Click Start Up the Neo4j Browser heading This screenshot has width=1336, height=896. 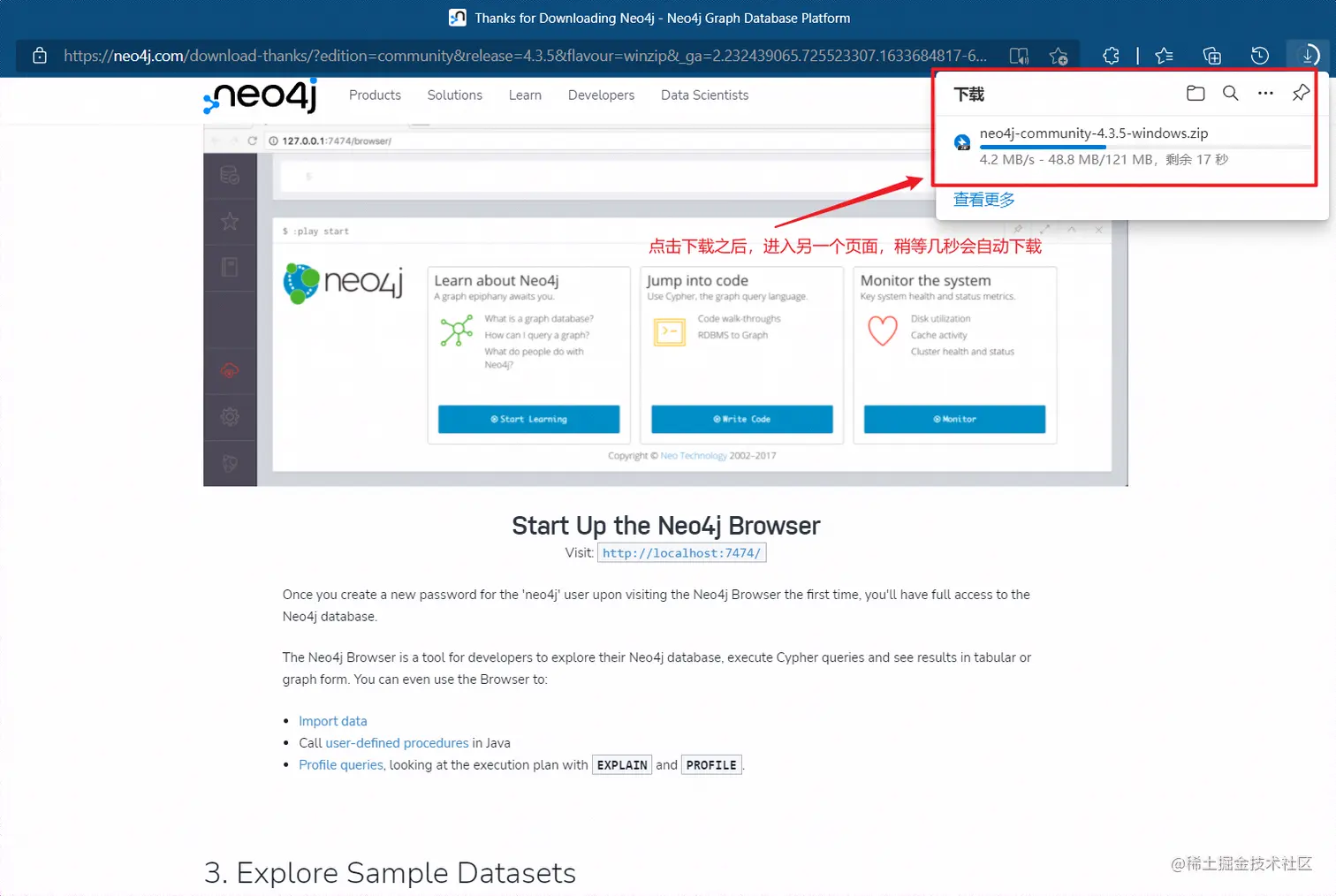666,526
